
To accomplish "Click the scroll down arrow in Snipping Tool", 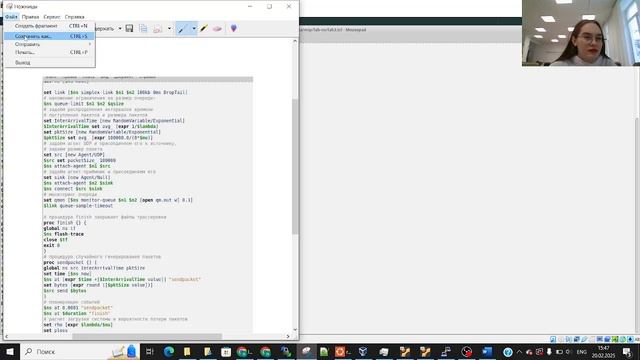I will coord(295,329).
